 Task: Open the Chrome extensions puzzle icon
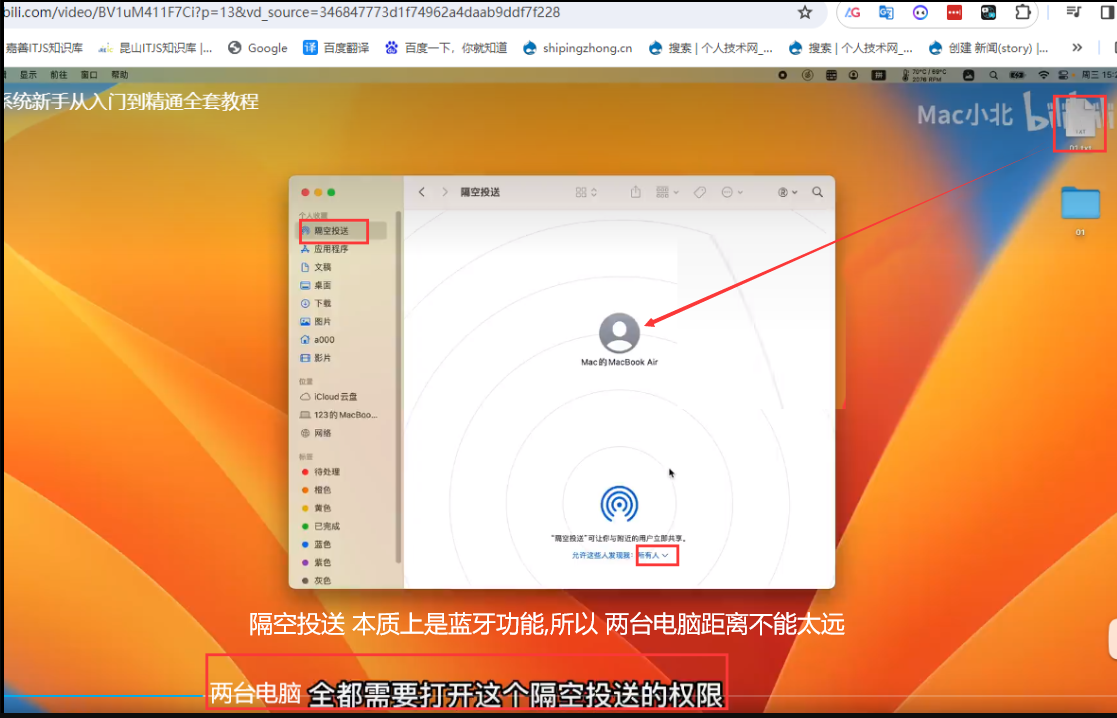click(x=1023, y=12)
